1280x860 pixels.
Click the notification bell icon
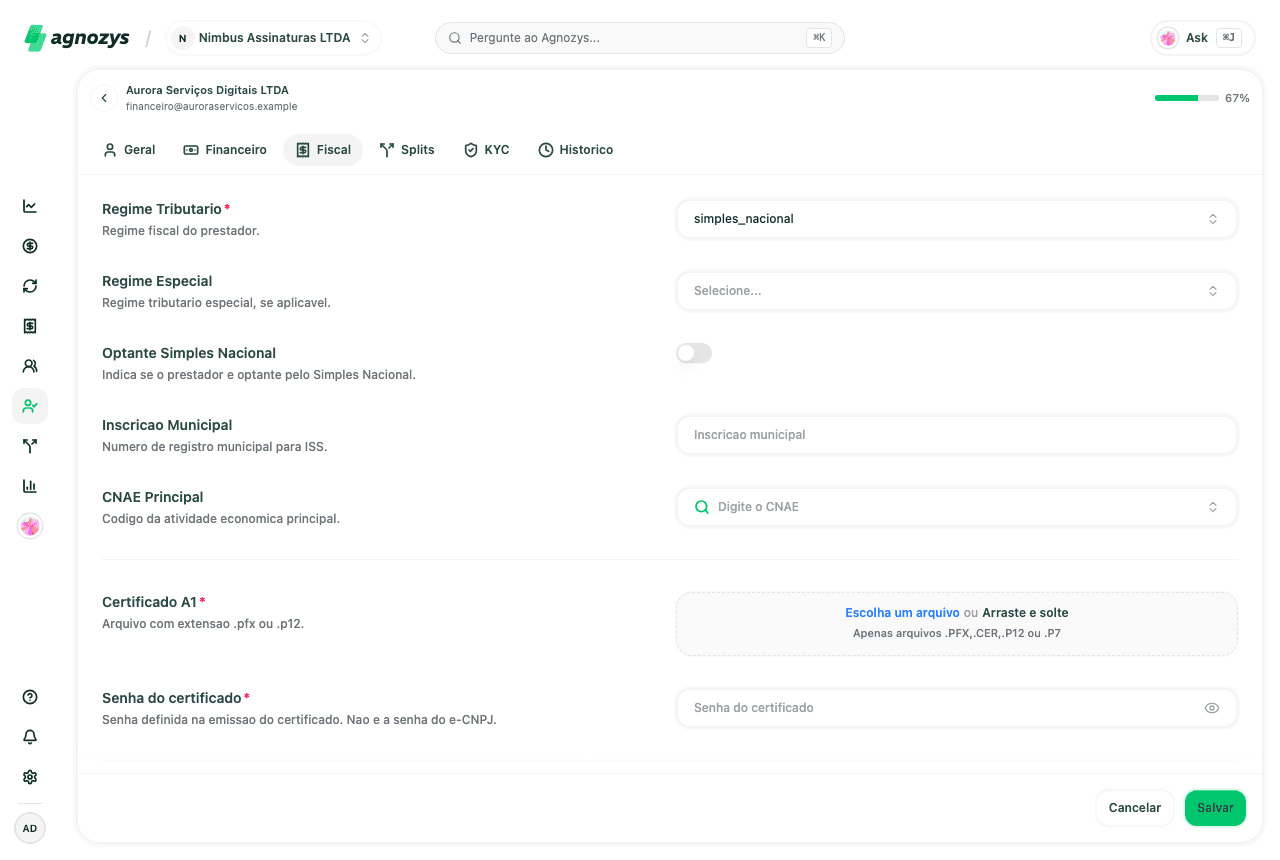coord(30,737)
